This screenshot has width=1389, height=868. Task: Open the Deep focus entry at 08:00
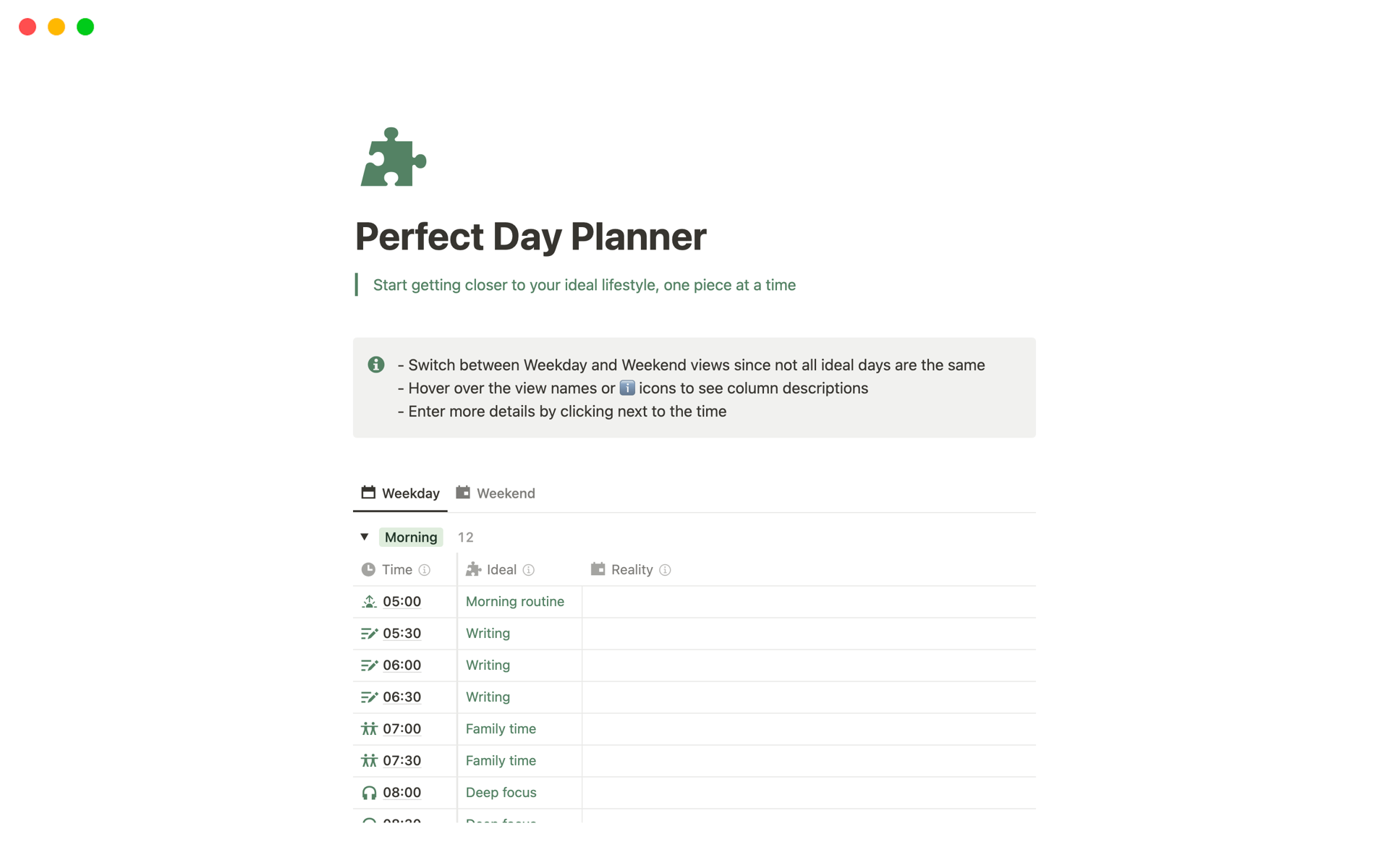point(501,792)
